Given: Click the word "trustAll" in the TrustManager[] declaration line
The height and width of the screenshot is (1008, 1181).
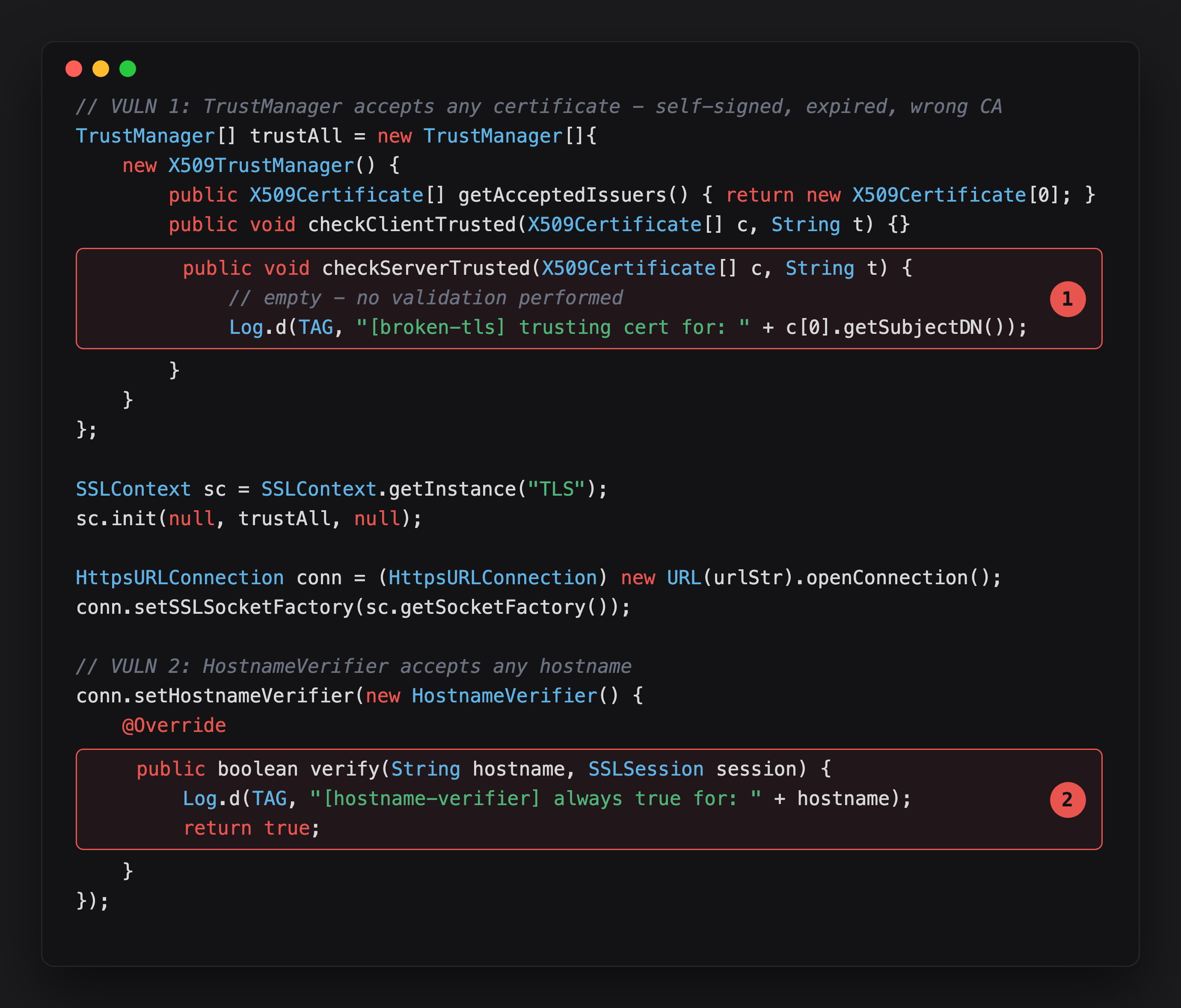Looking at the screenshot, I should coord(296,136).
